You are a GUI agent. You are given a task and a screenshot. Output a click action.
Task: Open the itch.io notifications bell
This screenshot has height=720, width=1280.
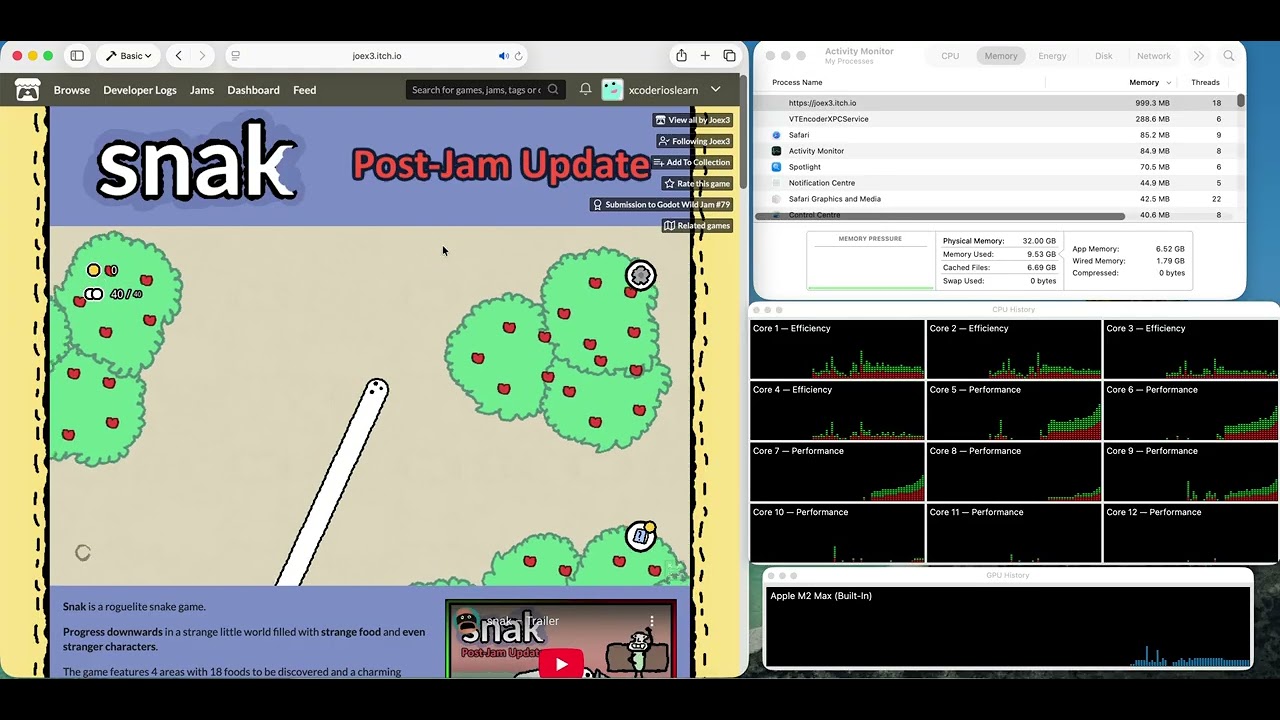(585, 90)
